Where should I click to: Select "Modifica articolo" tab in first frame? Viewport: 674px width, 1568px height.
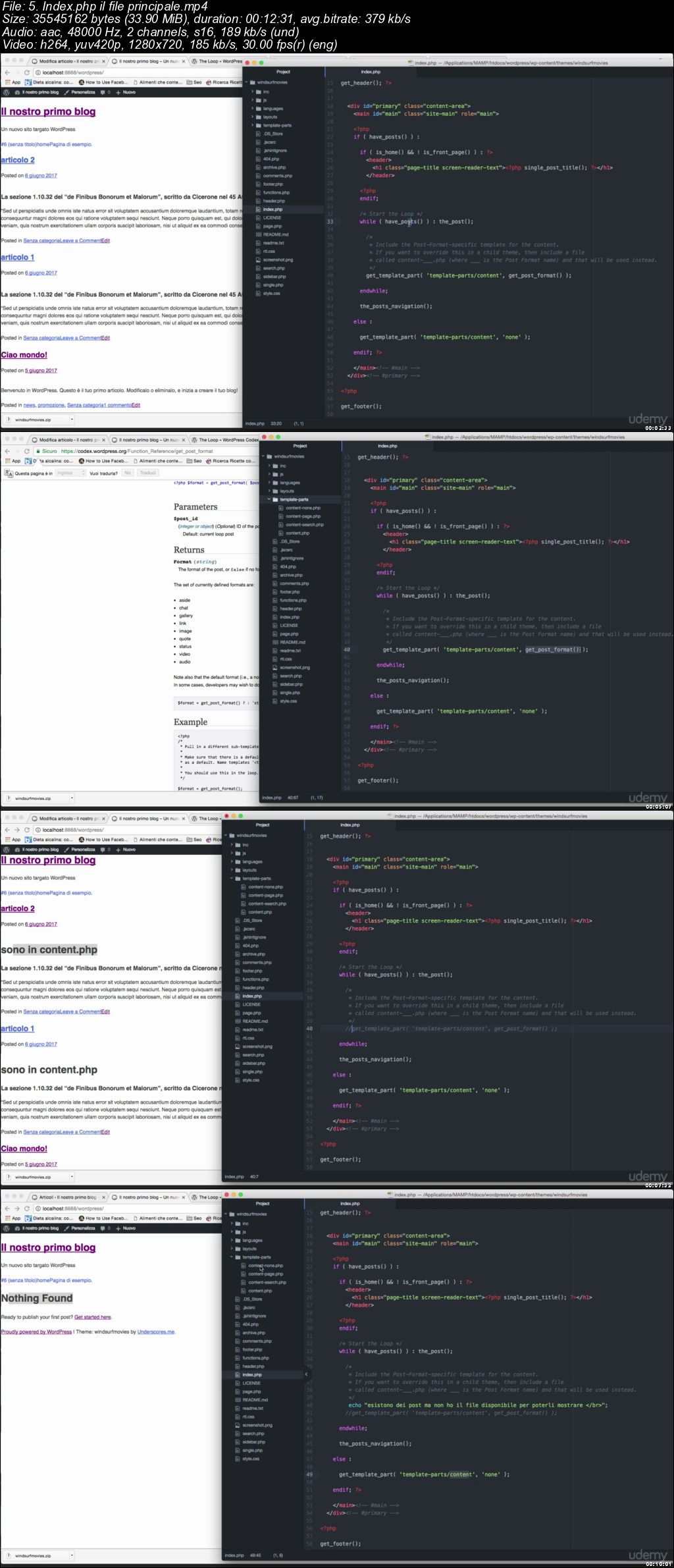[68, 61]
